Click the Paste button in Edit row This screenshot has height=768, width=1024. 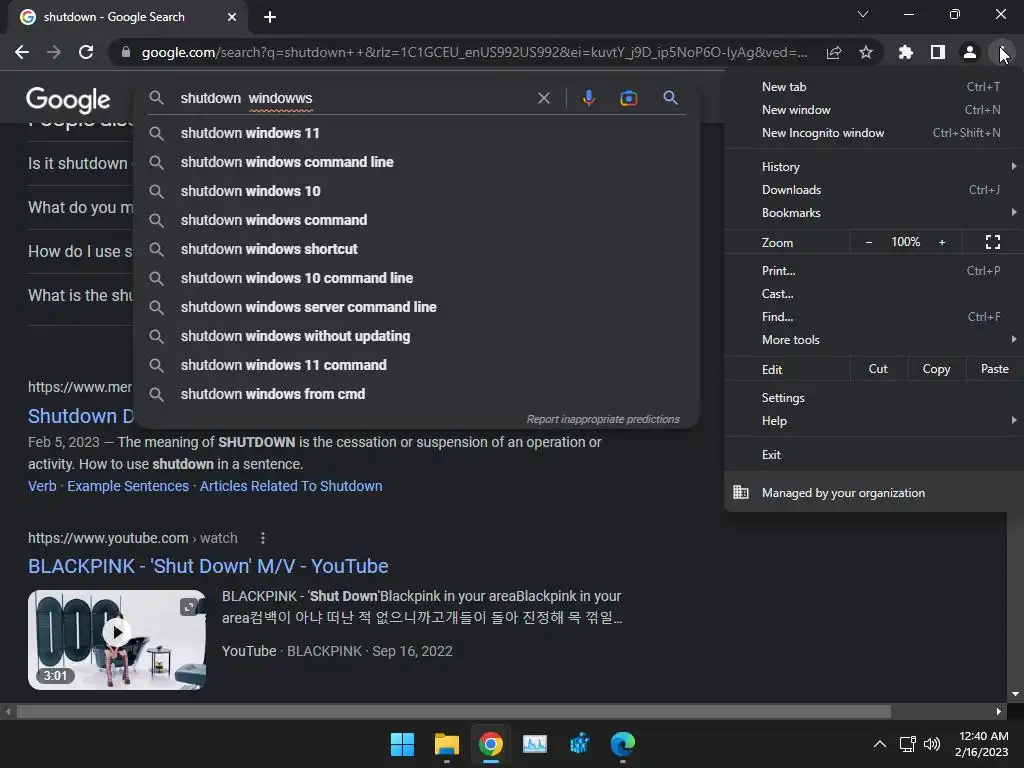click(995, 369)
